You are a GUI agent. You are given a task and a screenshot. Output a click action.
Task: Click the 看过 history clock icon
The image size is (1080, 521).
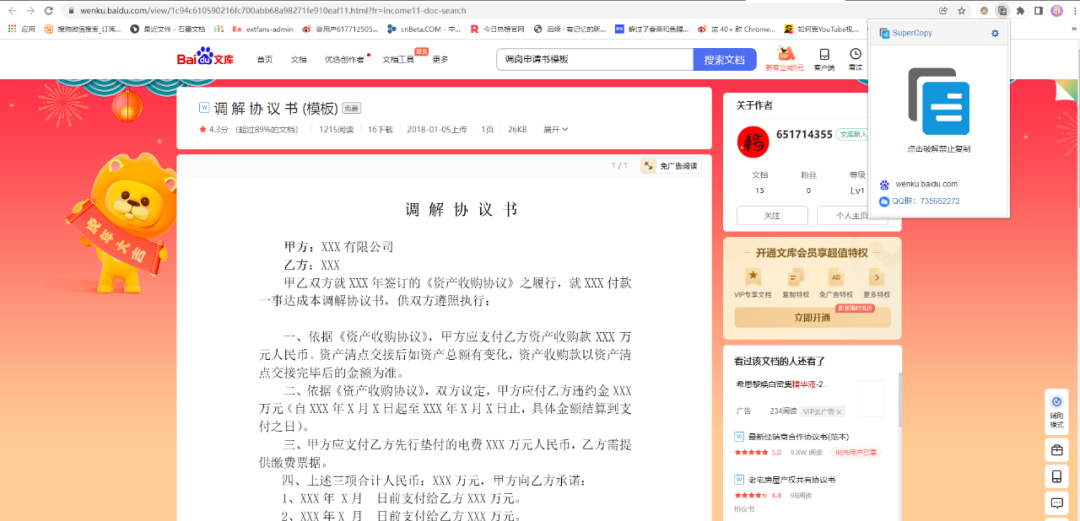point(855,59)
